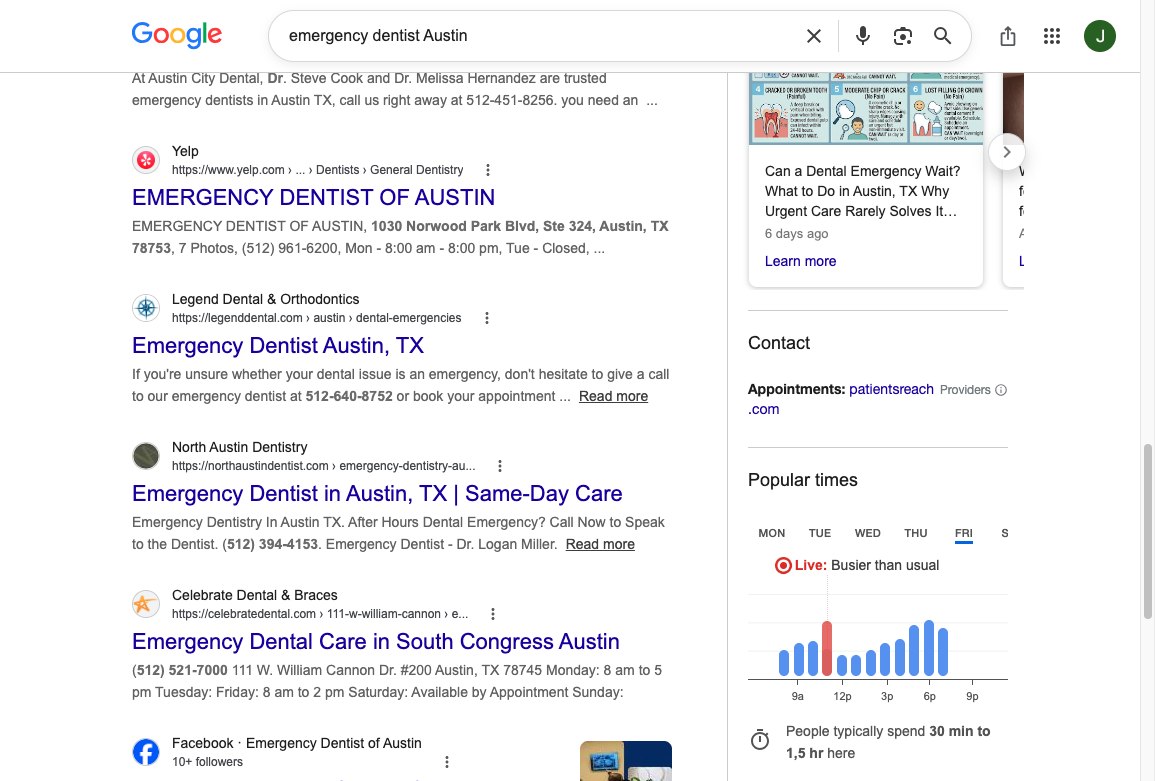This screenshot has height=781, width=1155.
Task: Click dental emergency infographic thumbnail
Action: click(866, 109)
